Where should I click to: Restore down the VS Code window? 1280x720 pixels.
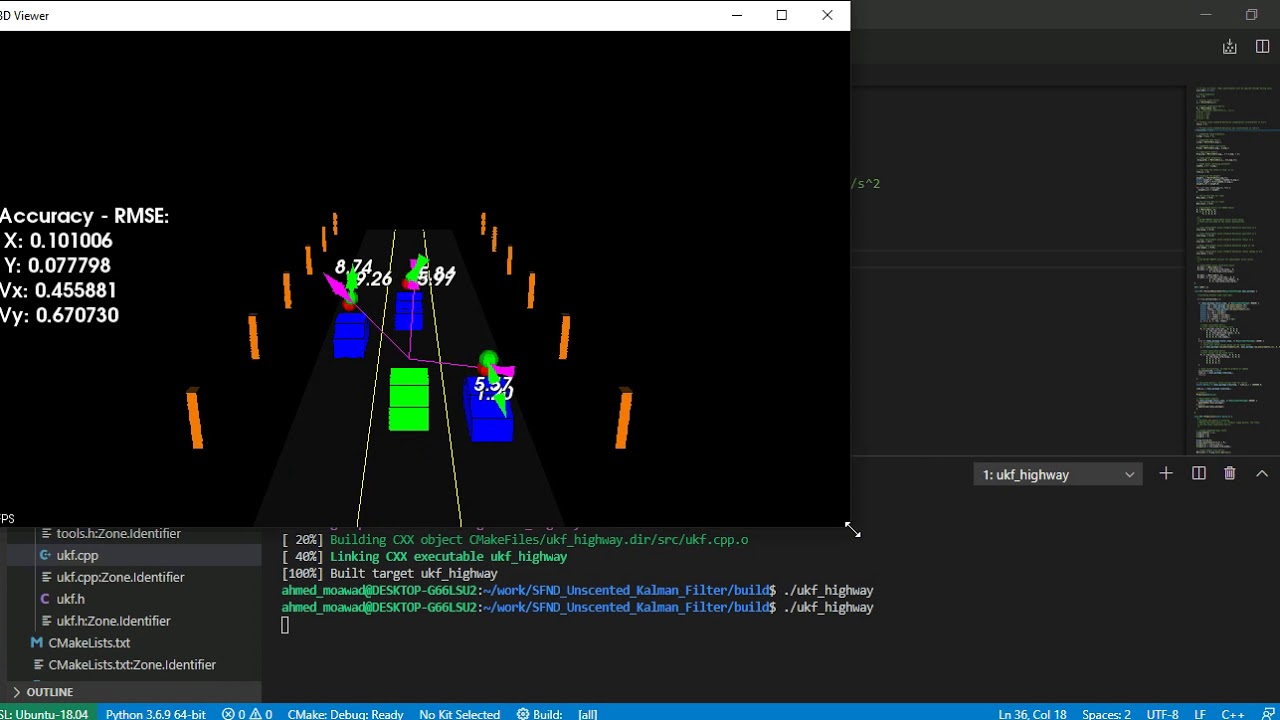point(1252,15)
